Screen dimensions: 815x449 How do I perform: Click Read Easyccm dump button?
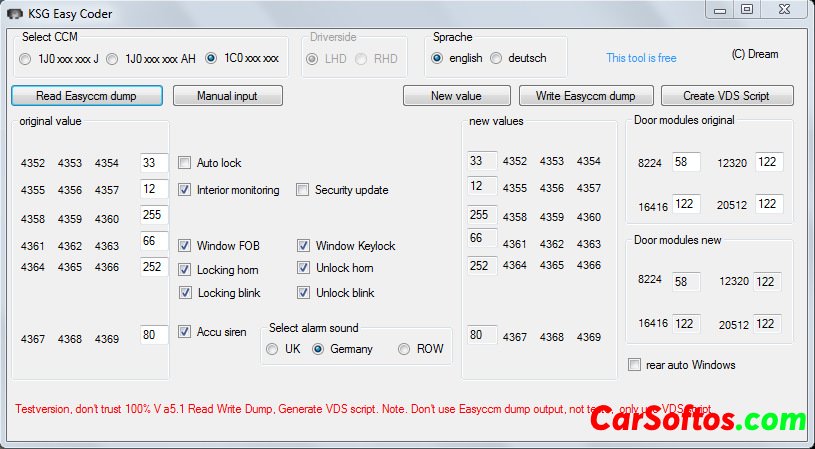click(x=86, y=96)
